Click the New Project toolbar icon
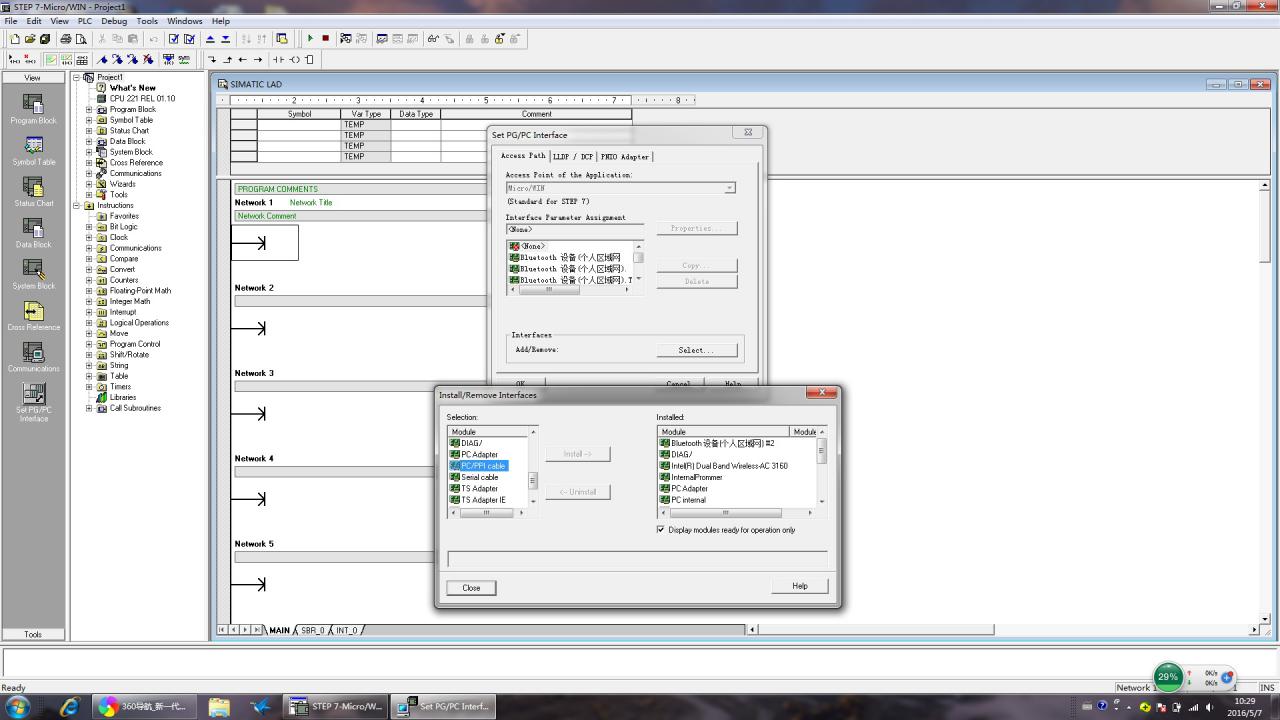 pos(16,39)
